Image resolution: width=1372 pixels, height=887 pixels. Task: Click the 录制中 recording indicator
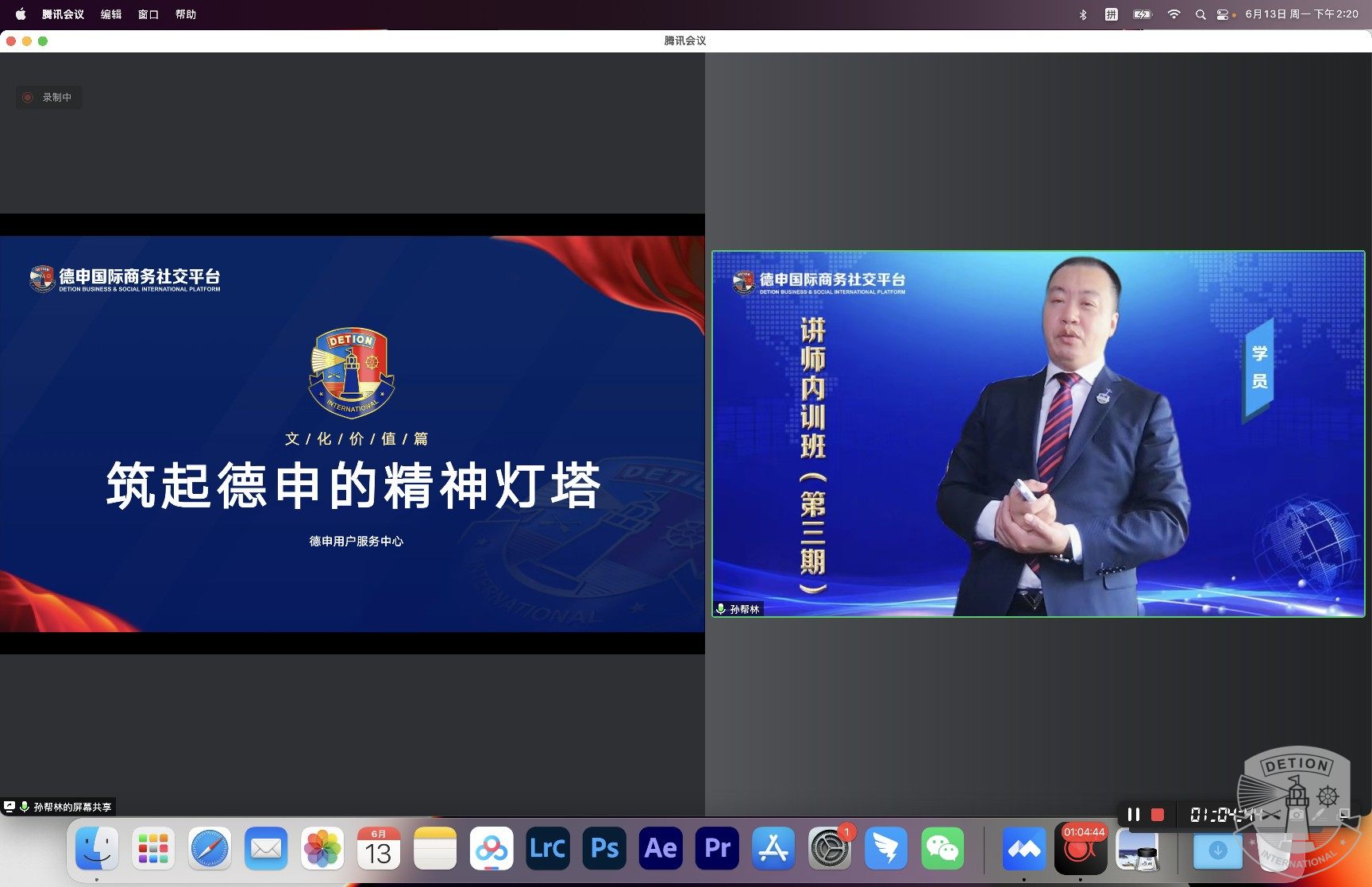48,98
